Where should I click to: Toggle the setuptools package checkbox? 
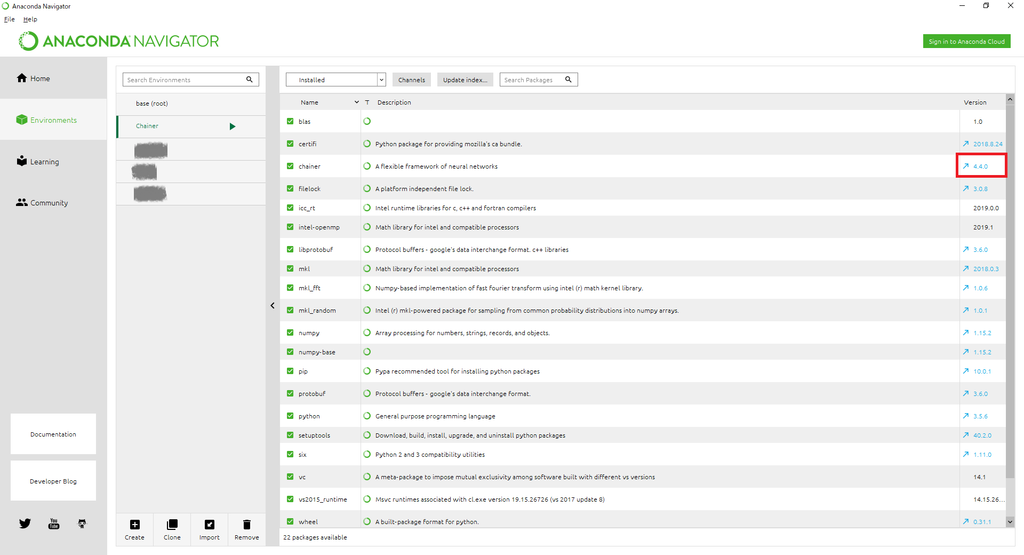pos(290,435)
